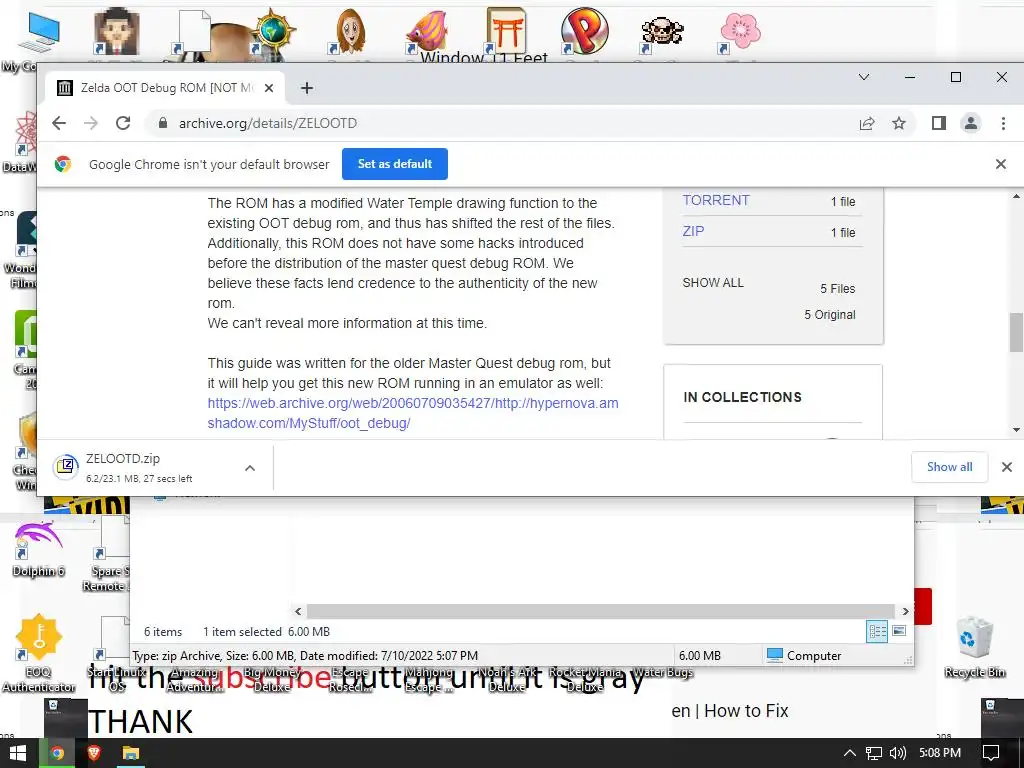Select the EOQ Authenticator desktop icon

pos(39,653)
